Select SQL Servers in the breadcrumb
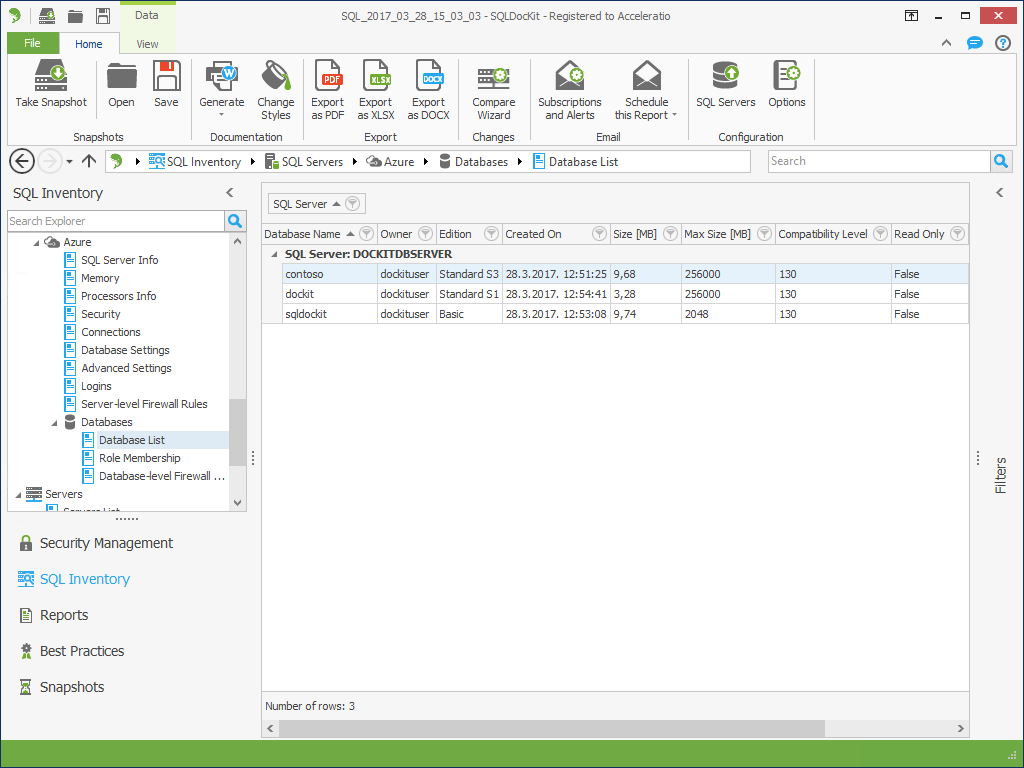The height and width of the screenshot is (768, 1024). coord(304,161)
